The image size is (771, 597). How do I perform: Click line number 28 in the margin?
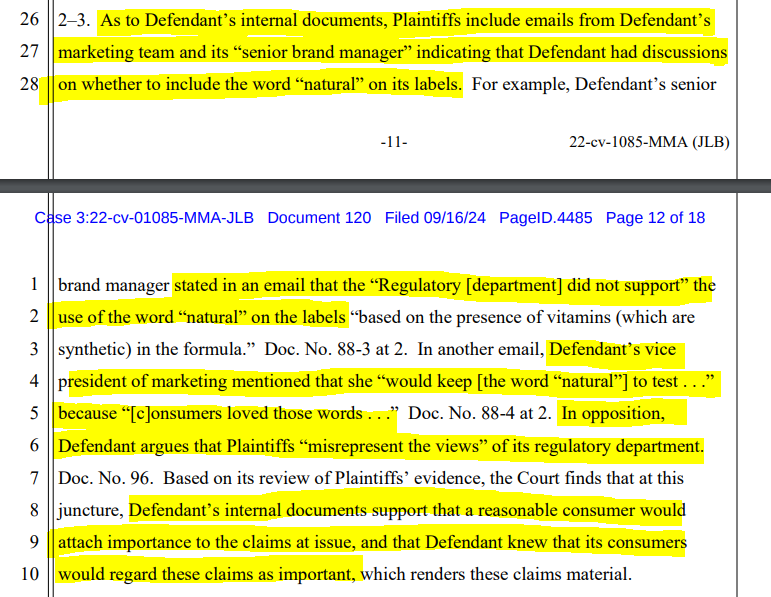click(x=29, y=84)
